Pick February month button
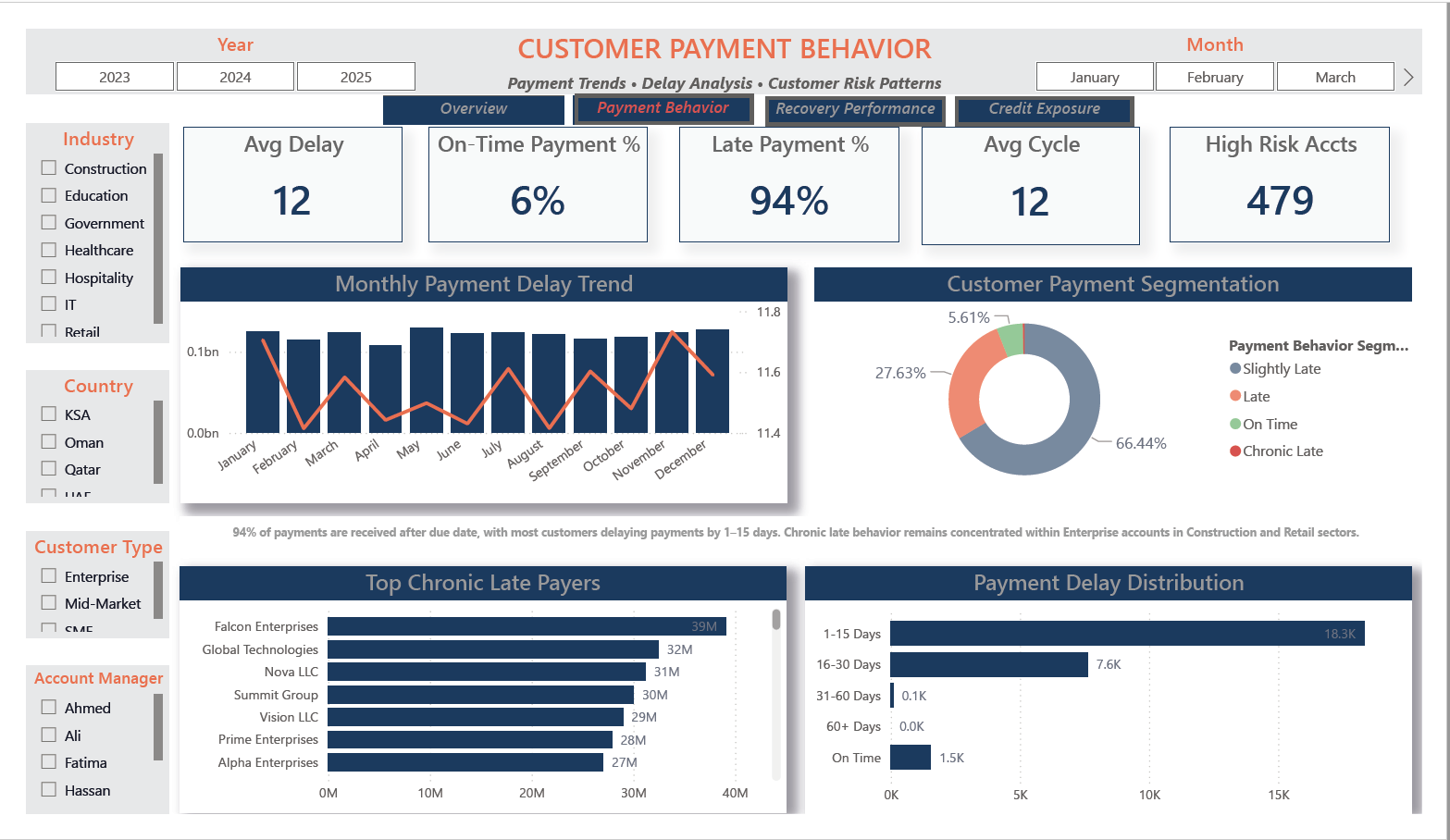This screenshot has height=840, width=1450. pos(1215,77)
